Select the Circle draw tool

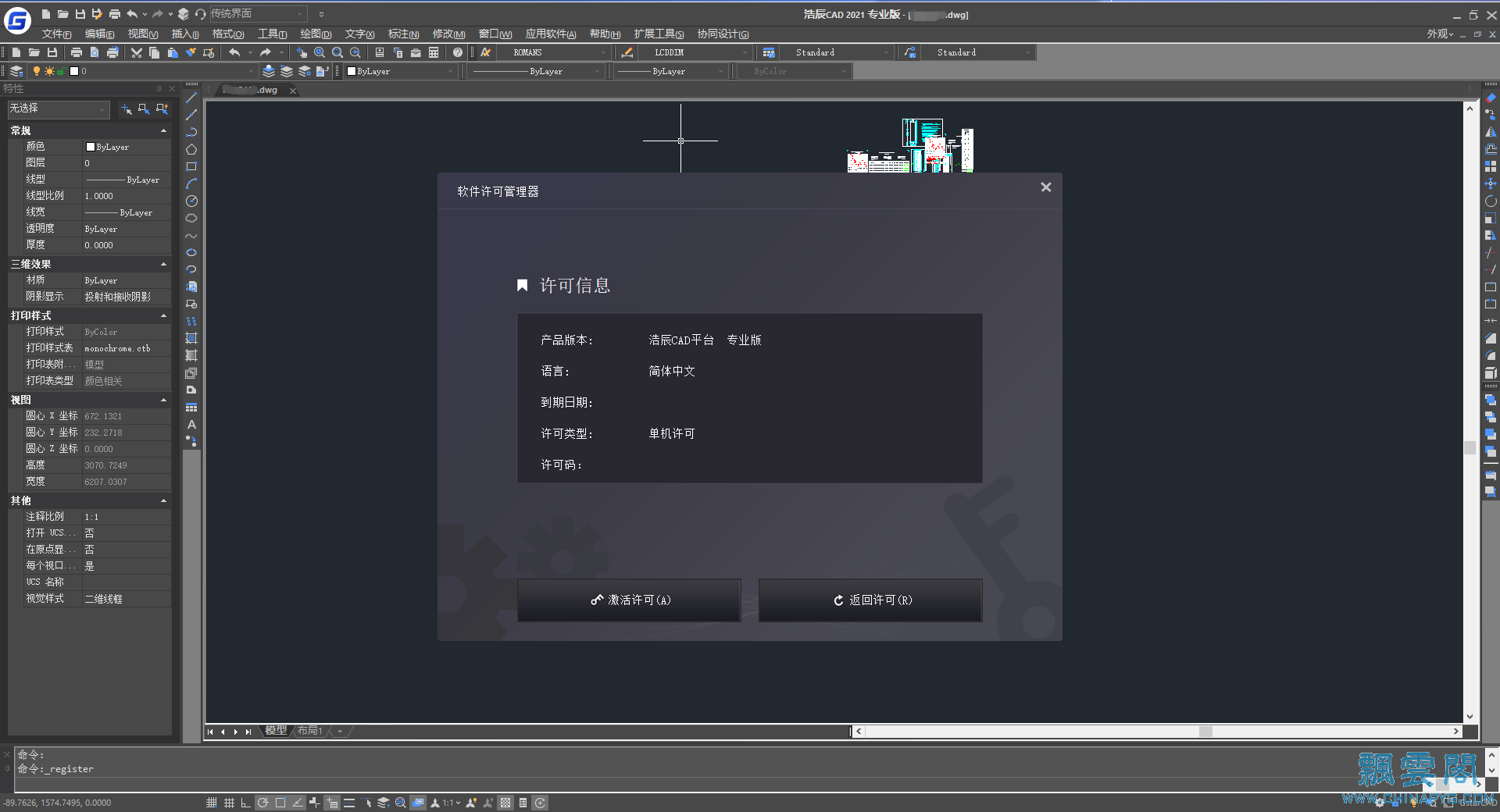(x=191, y=201)
